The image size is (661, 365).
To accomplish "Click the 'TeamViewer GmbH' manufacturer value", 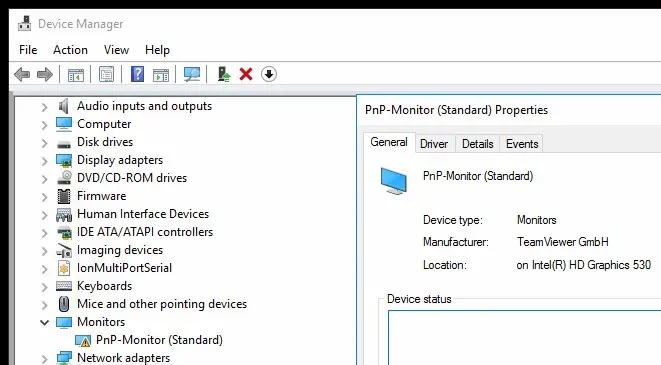I will pyautogui.click(x=562, y=242).
